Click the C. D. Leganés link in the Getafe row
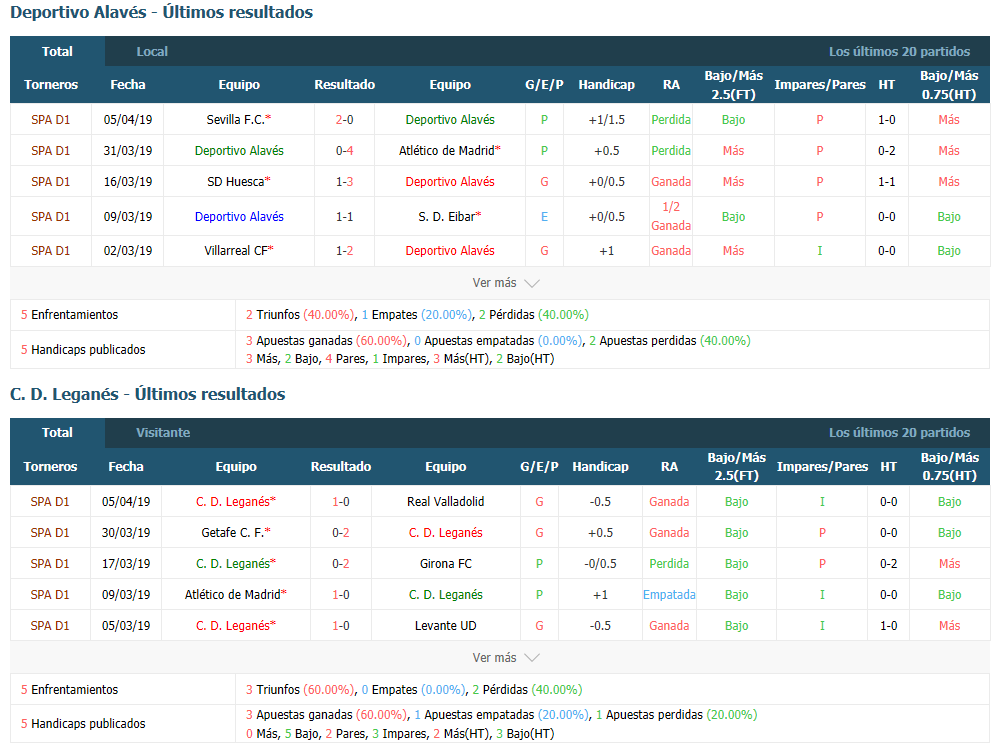The width and height of the screenshot is (1001, 749). 446,533
